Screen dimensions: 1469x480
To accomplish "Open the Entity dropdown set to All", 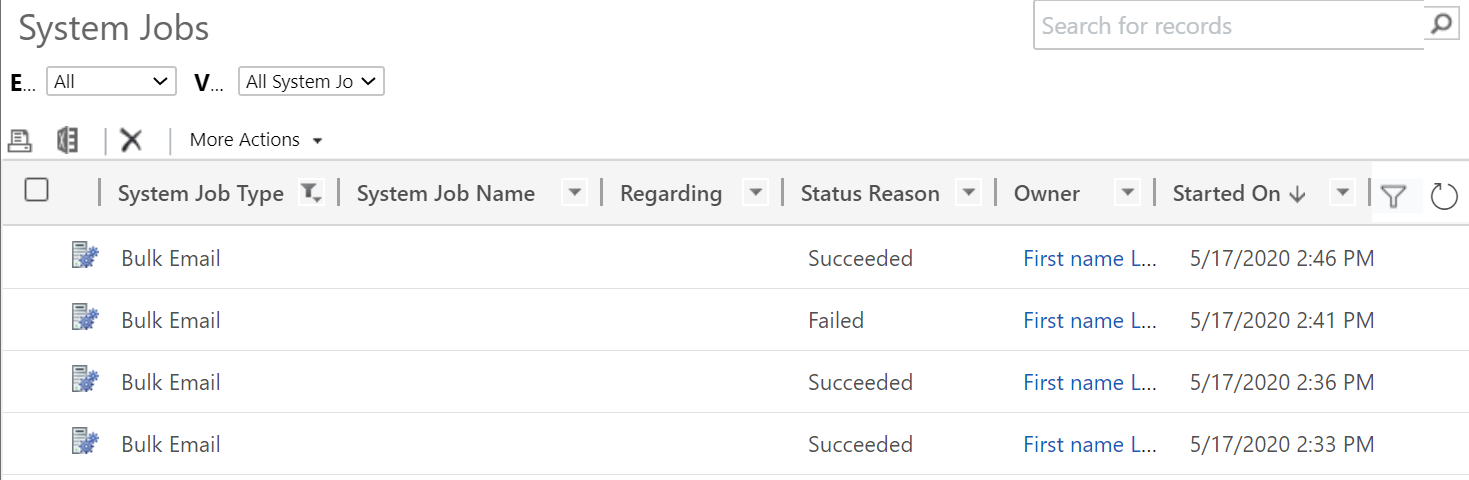I will [x=111, y=82].
